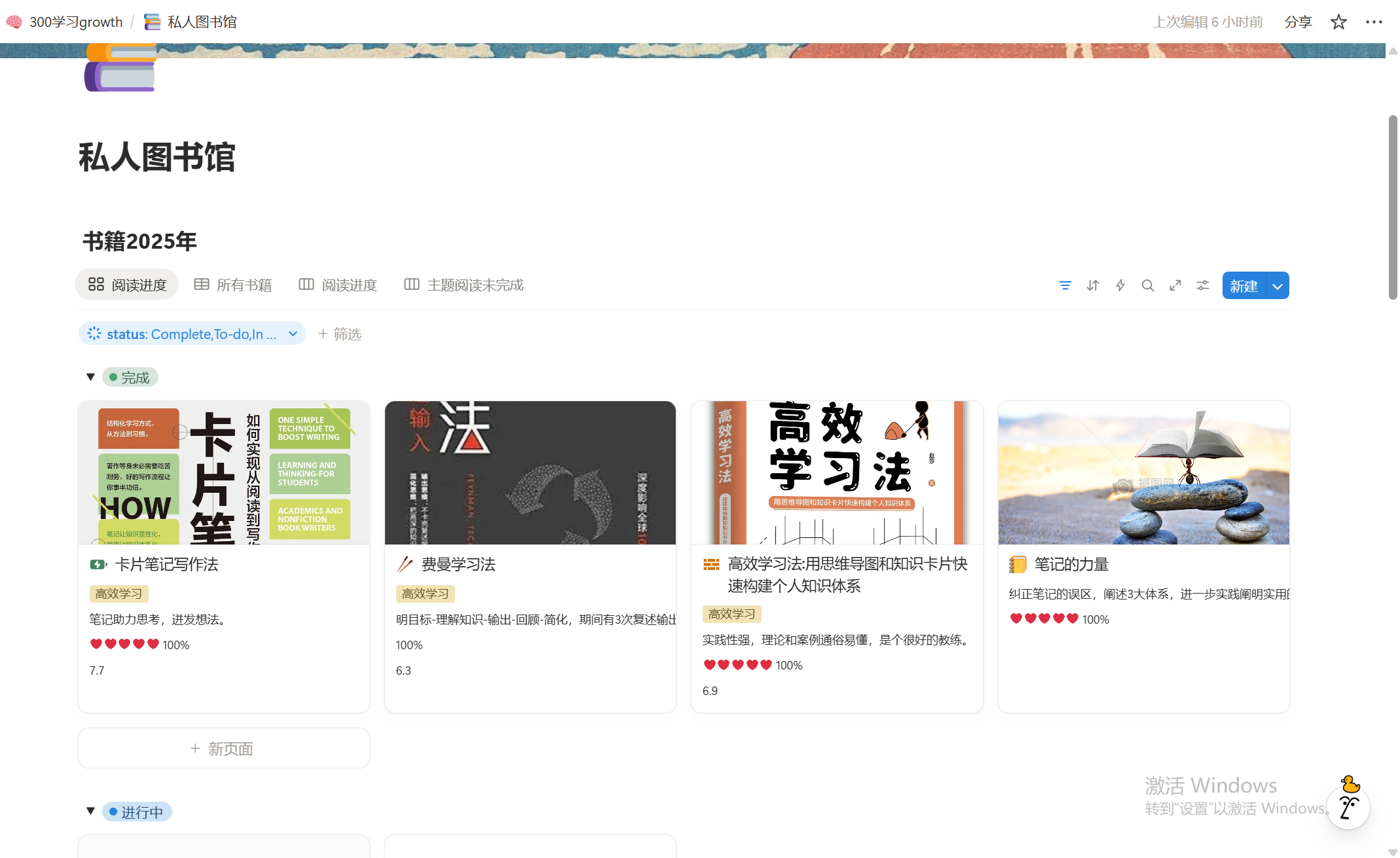This screenshot has height=858, width=1400.
Task: Select the sort icon next to filters
Action: [1092, 285]
